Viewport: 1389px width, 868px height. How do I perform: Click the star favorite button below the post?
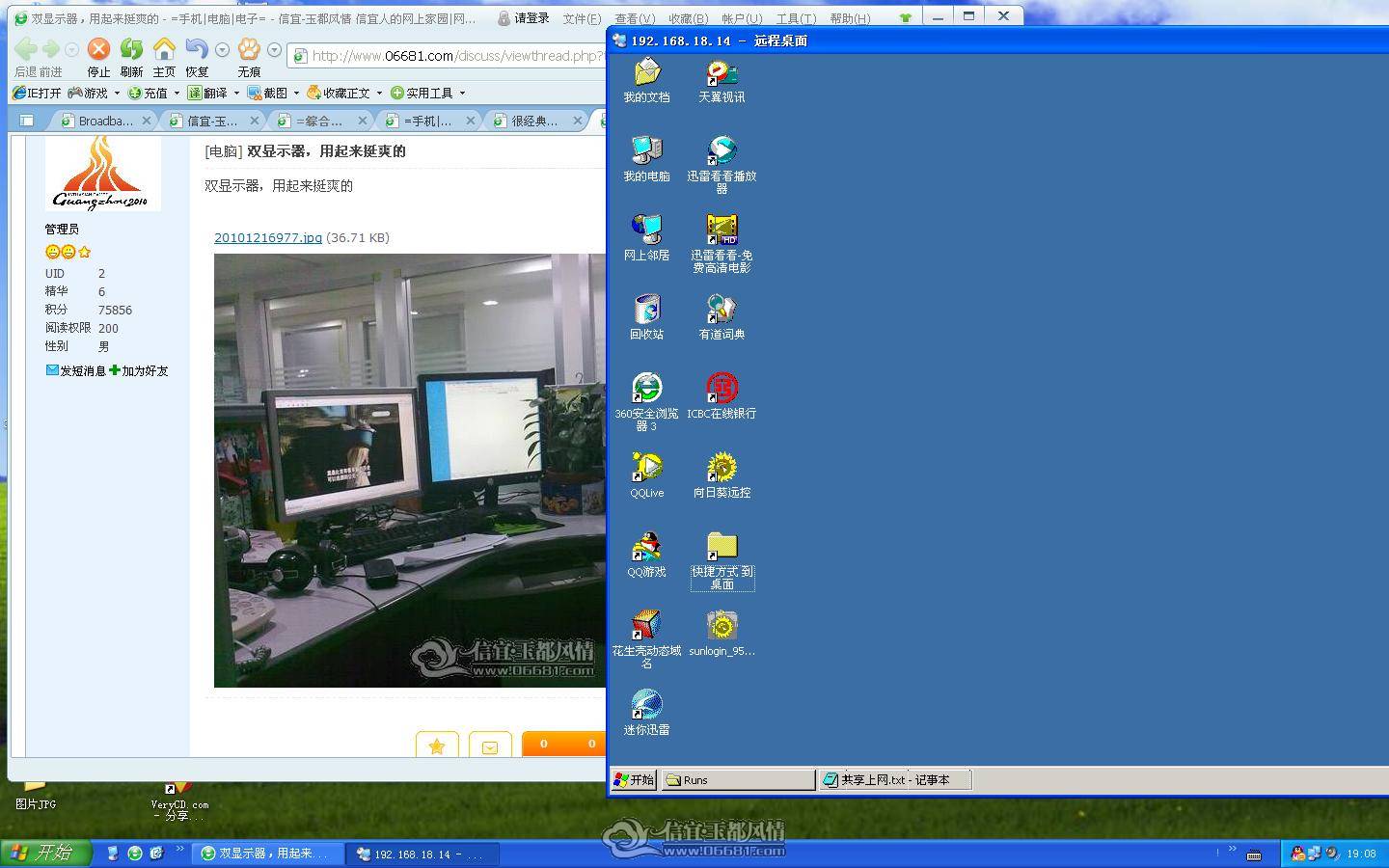[x=437, y=746]
